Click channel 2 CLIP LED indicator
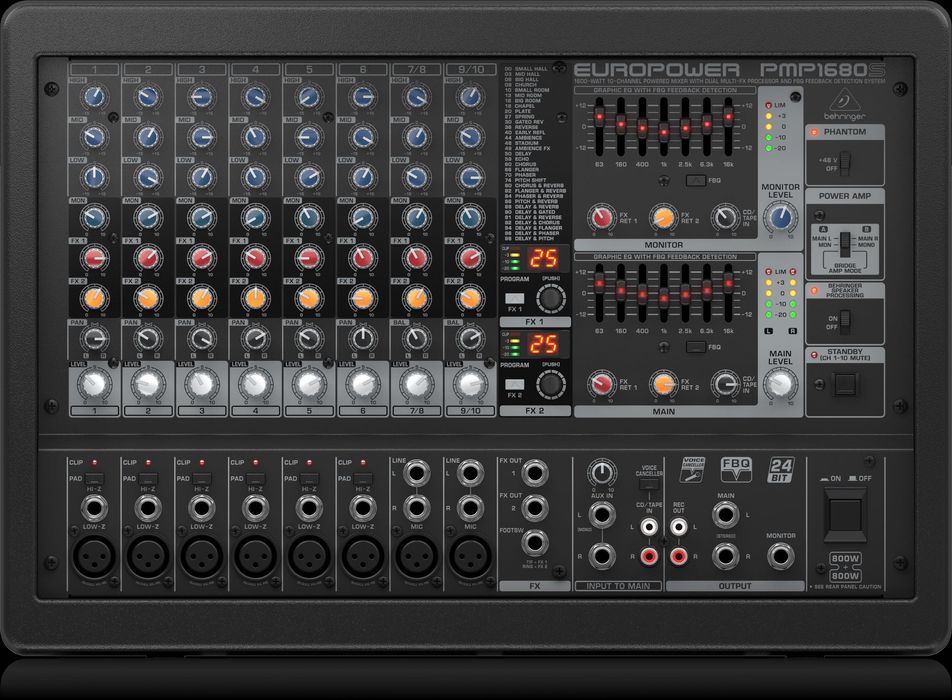The height and width of the screenshot is (700, 952). coord(148,463)
